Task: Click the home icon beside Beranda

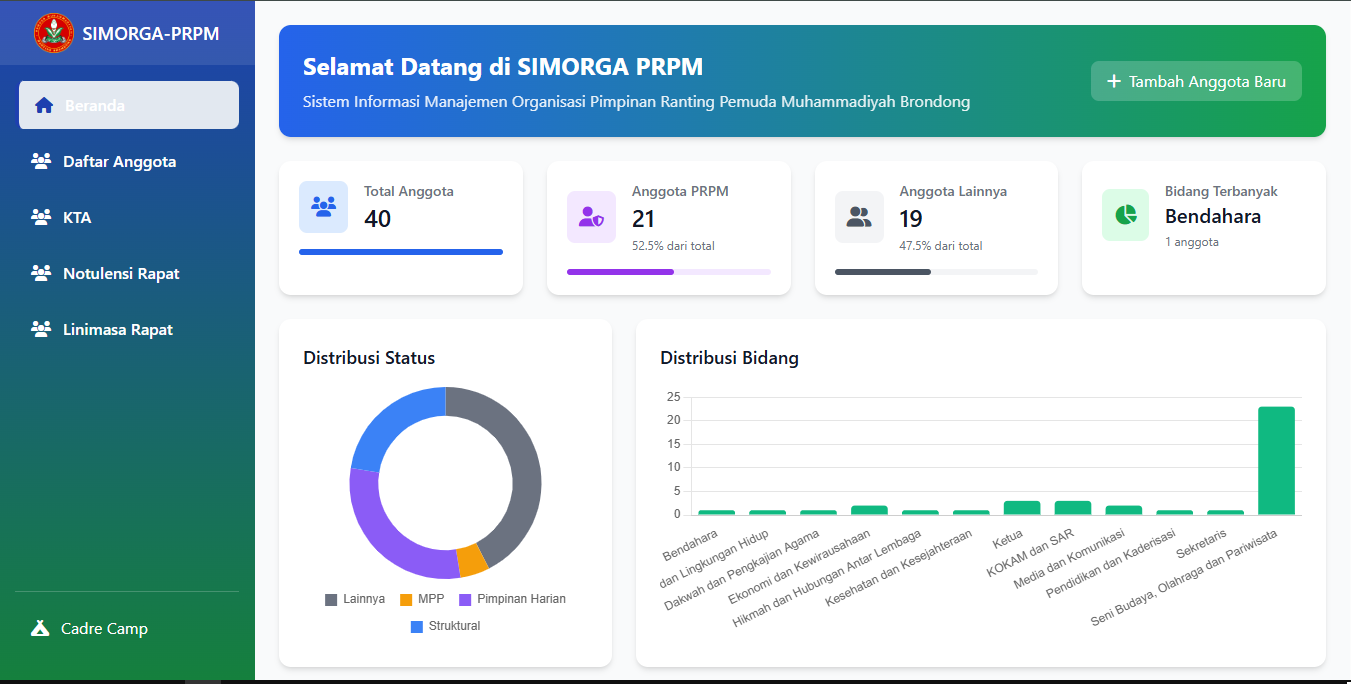Action: click(43, 105)
